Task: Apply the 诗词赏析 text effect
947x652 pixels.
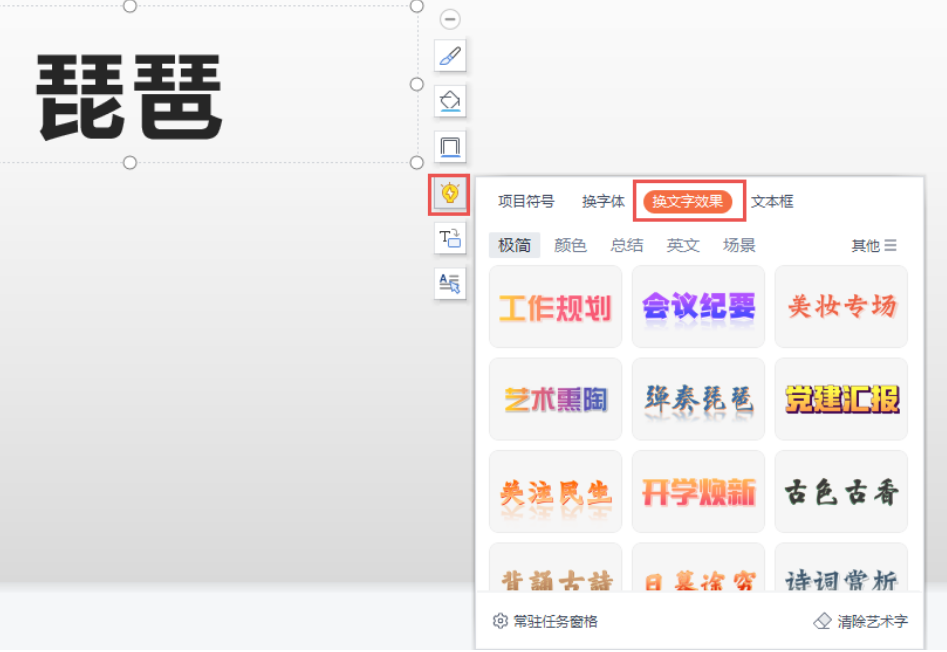Action: 841,567
